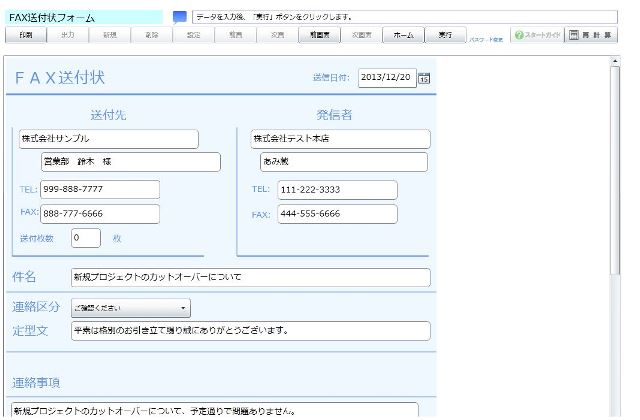This screenshot has width=640, height=420.
Task: Click the 再計算 recalculate button
Action: click(591, 34)
